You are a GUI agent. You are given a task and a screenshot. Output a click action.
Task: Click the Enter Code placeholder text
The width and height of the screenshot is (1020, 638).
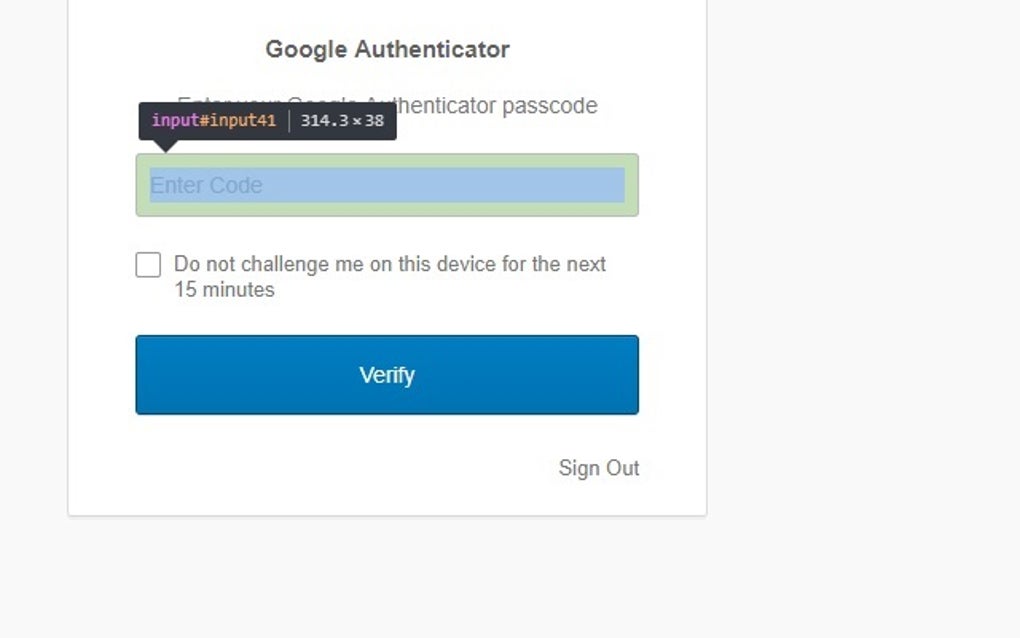pos(205,185)
